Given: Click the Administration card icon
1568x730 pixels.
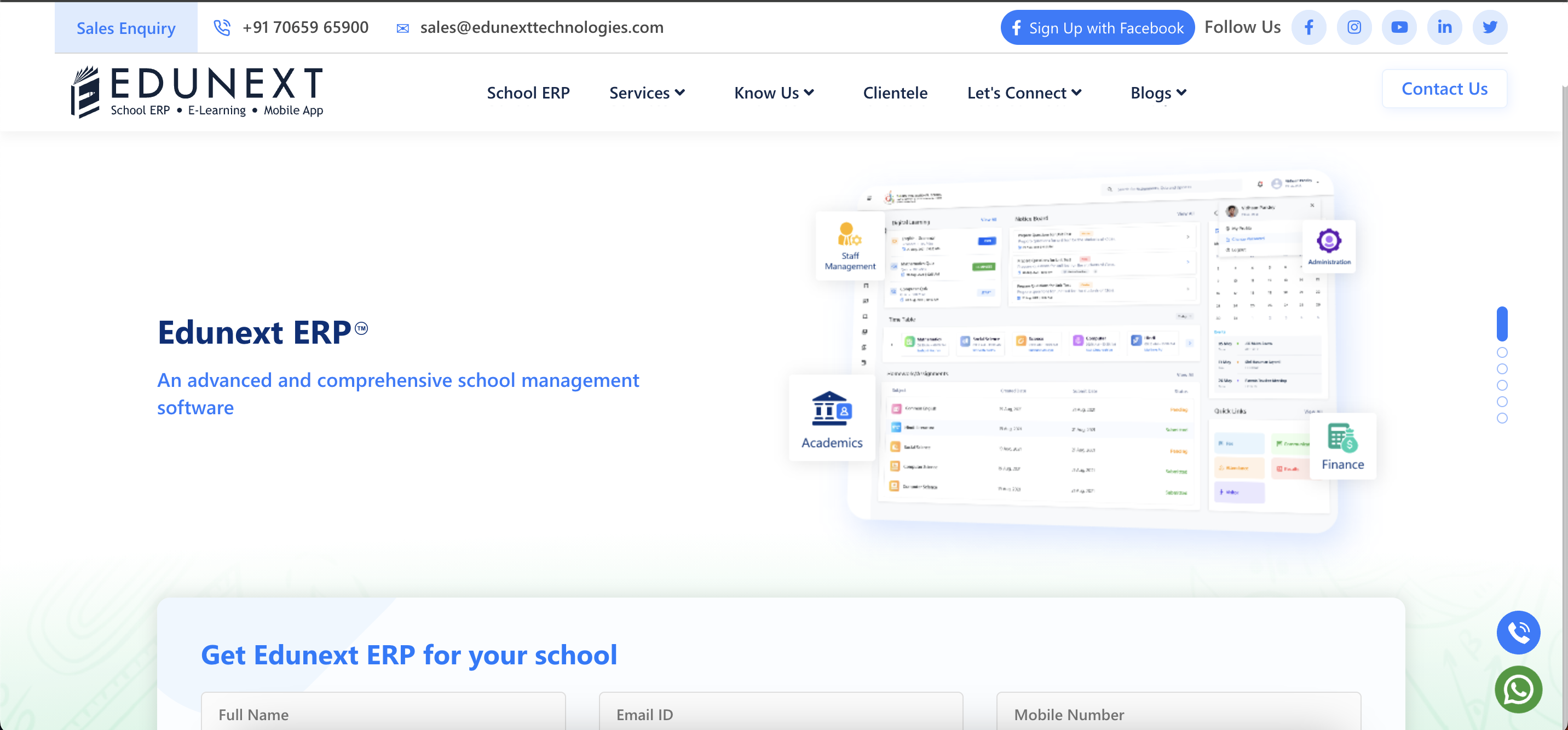Looking at the screenshot, I should [x=1329, y=241].
